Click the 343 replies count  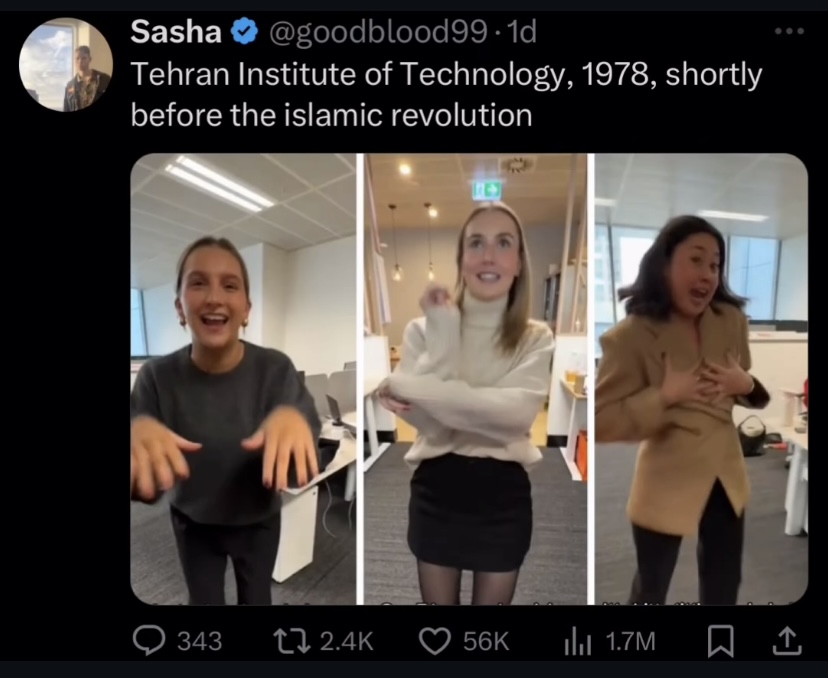pyautogui.click(x=199, y=641)
